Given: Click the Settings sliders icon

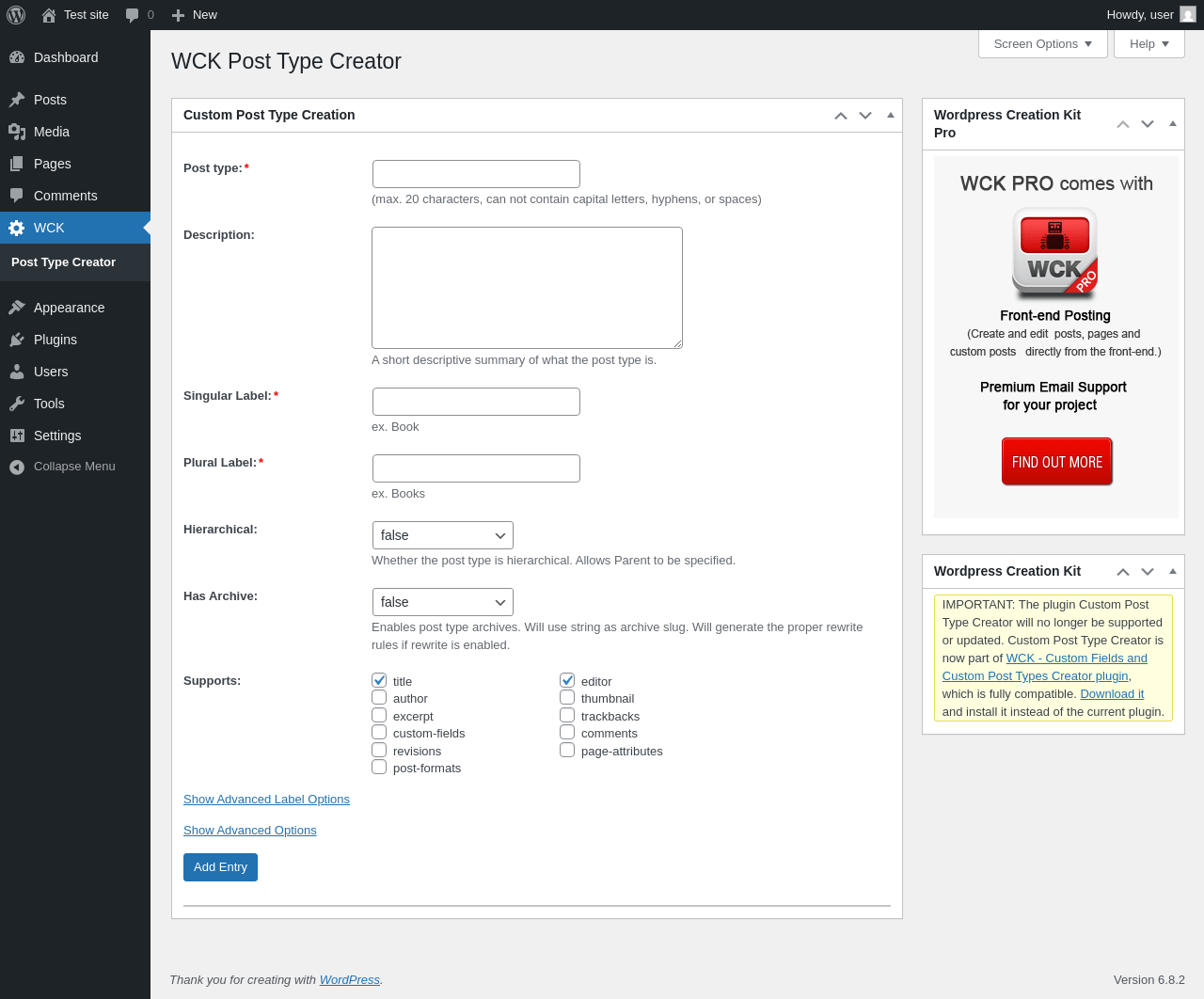Looking at the screenshot, I should click(x=17, y=436).
